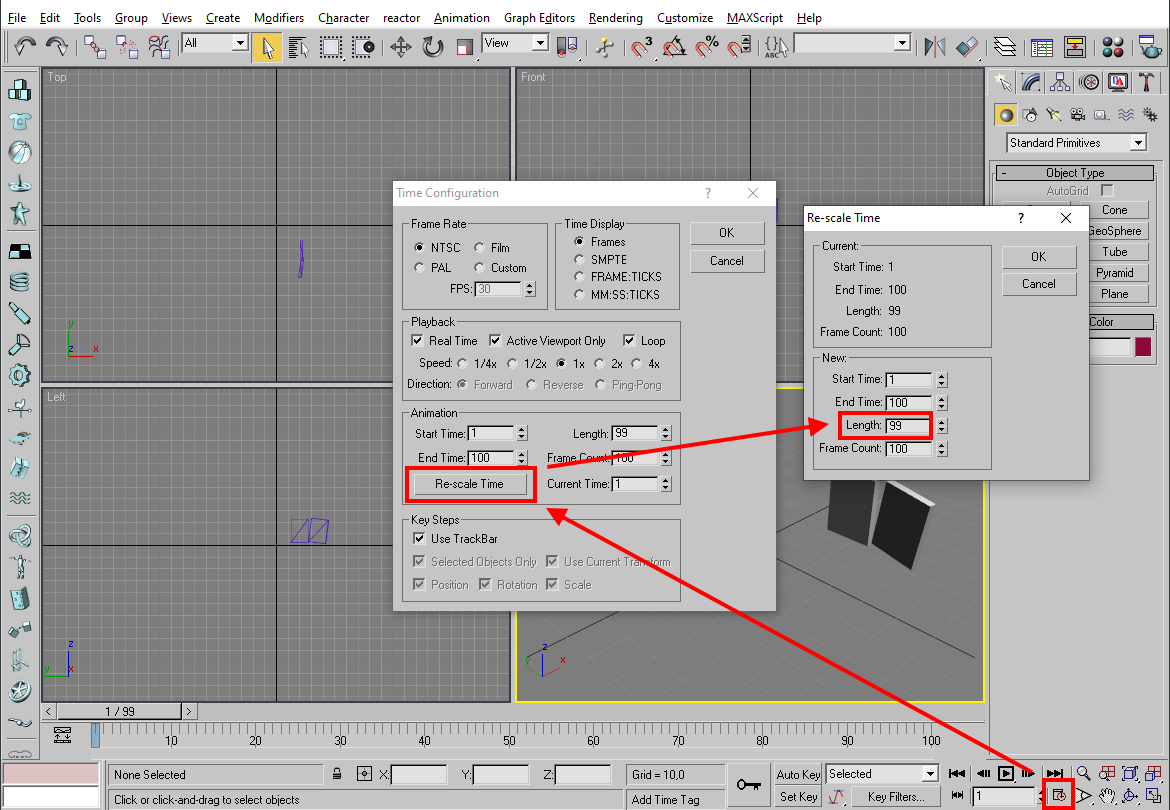Choose the Select and Uniform Scale tool
The width and height of the screenshot is (1170, 810).
tap(465, 47)
